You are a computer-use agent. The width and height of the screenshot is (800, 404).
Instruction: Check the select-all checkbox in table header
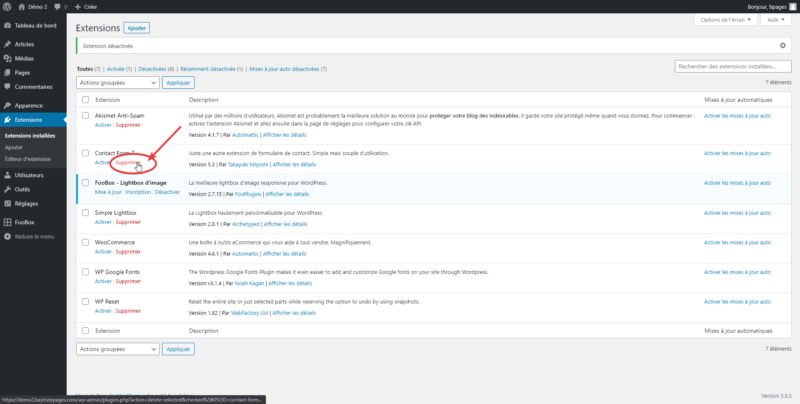85,100
